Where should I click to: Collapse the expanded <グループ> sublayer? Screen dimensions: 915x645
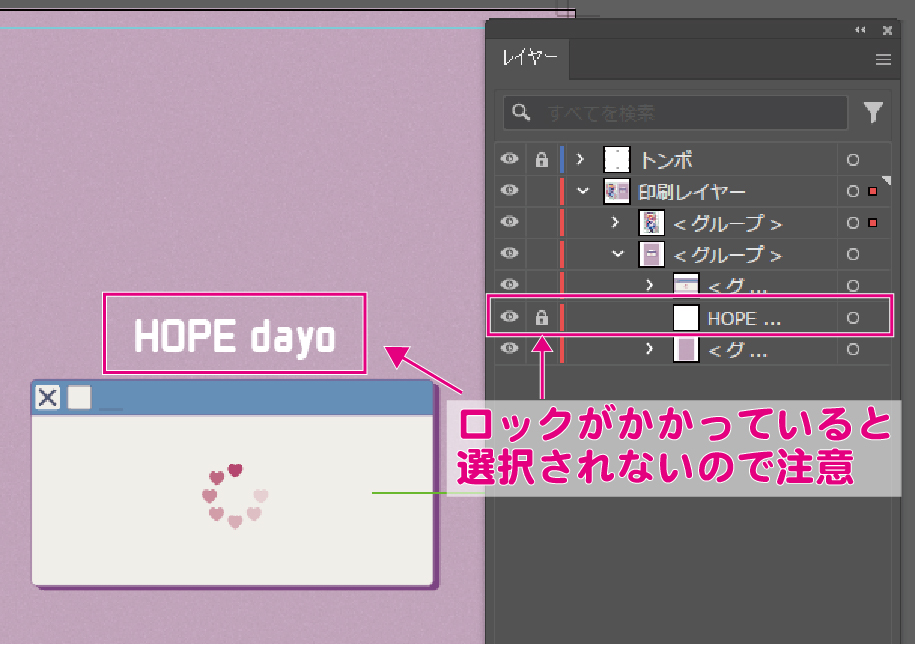click(618, 255)
